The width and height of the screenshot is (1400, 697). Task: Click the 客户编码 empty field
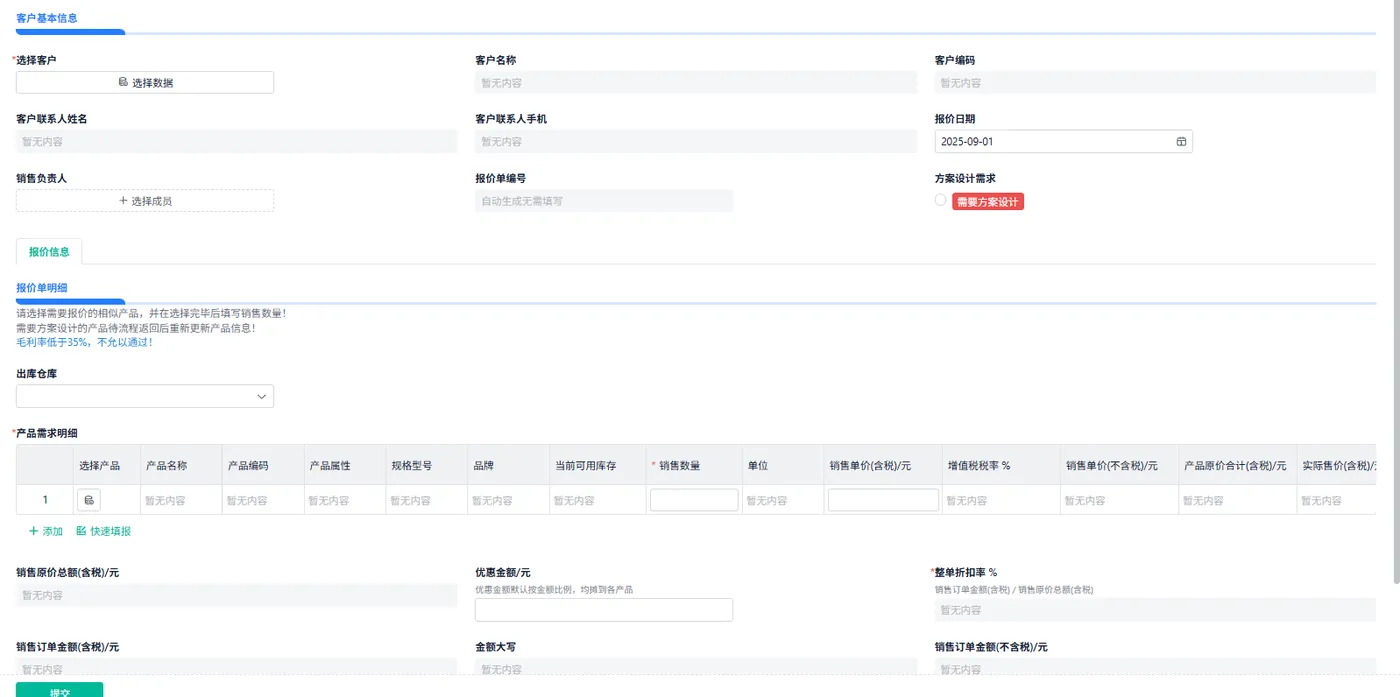1155,83
